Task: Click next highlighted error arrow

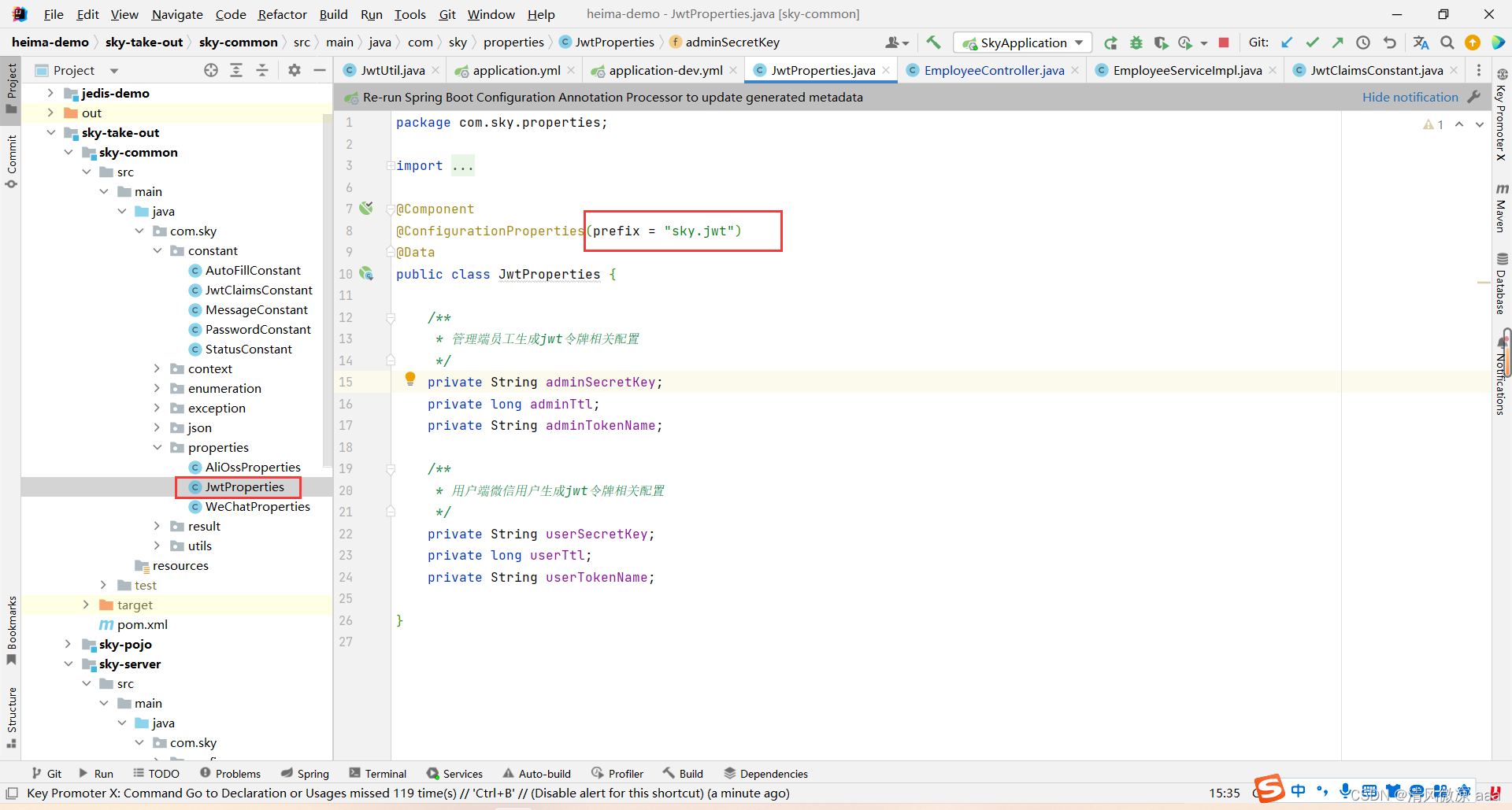Action: click(1480, 124)
